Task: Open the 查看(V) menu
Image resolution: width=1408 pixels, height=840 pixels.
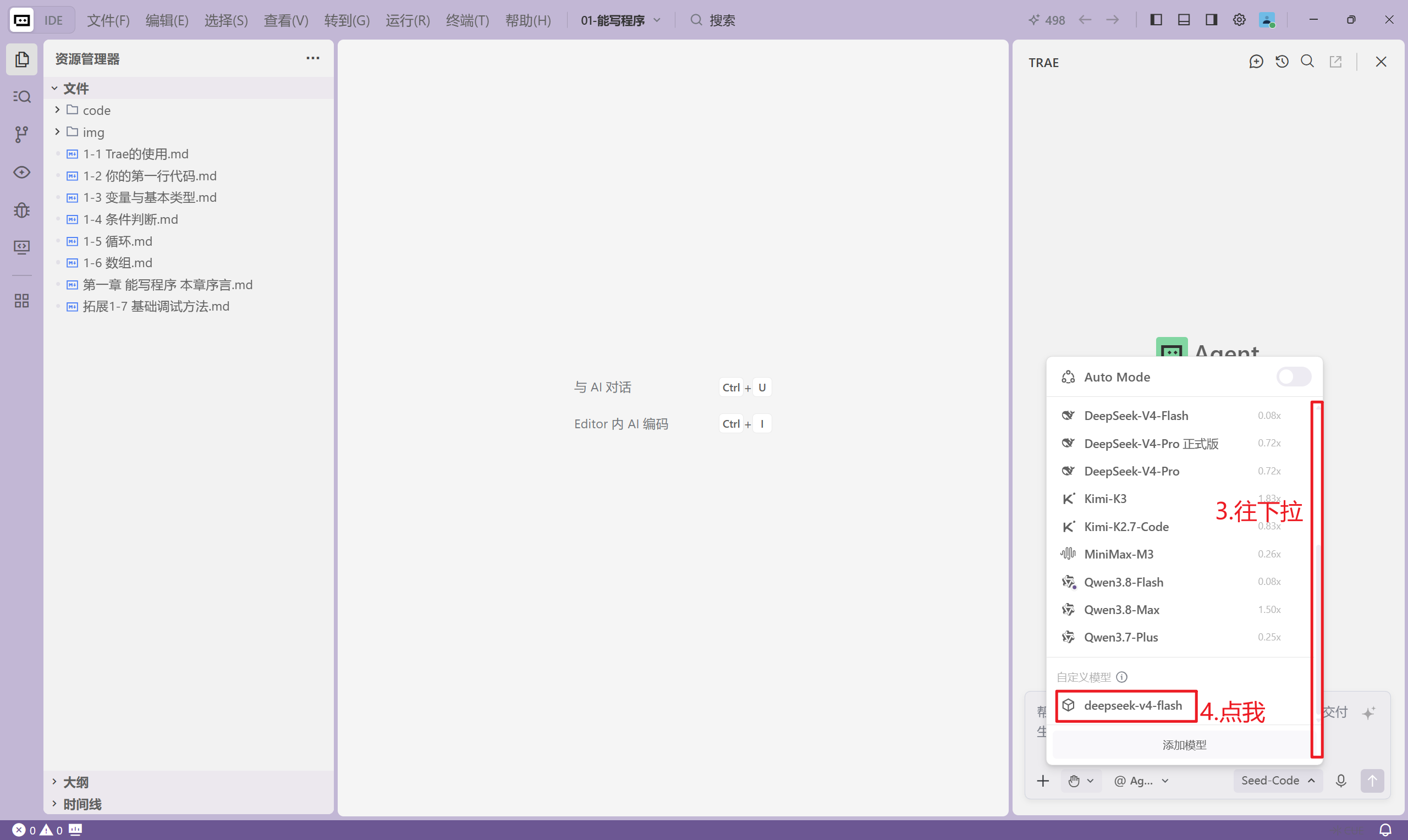Action: tap(286, 20)
